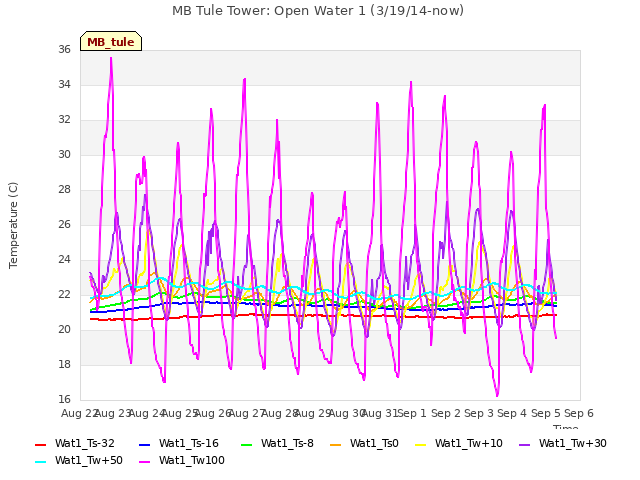Select Wat1_Tw+50 legend label
Screen dimensions: 640x480
(89, 460)
